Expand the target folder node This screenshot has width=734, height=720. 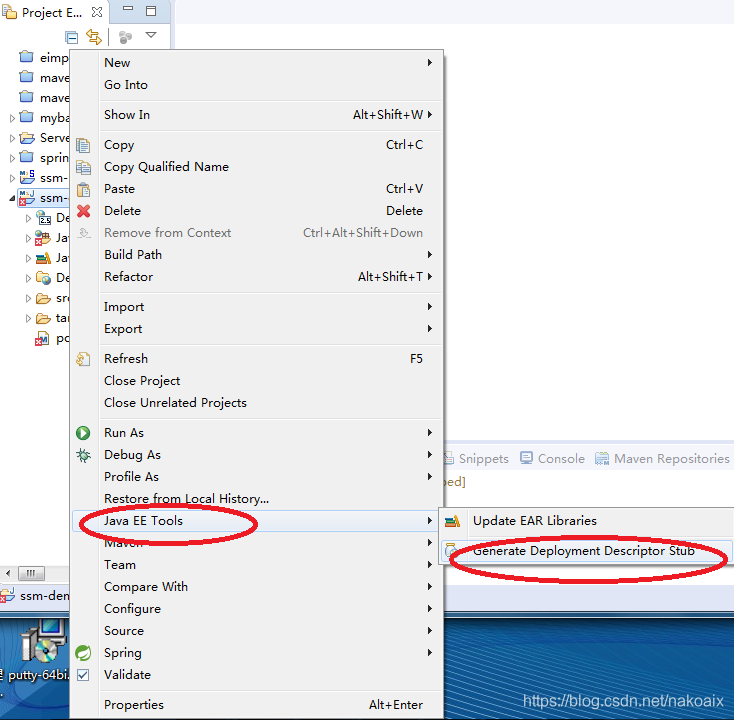pyautogui.click(x=29, y=319)
